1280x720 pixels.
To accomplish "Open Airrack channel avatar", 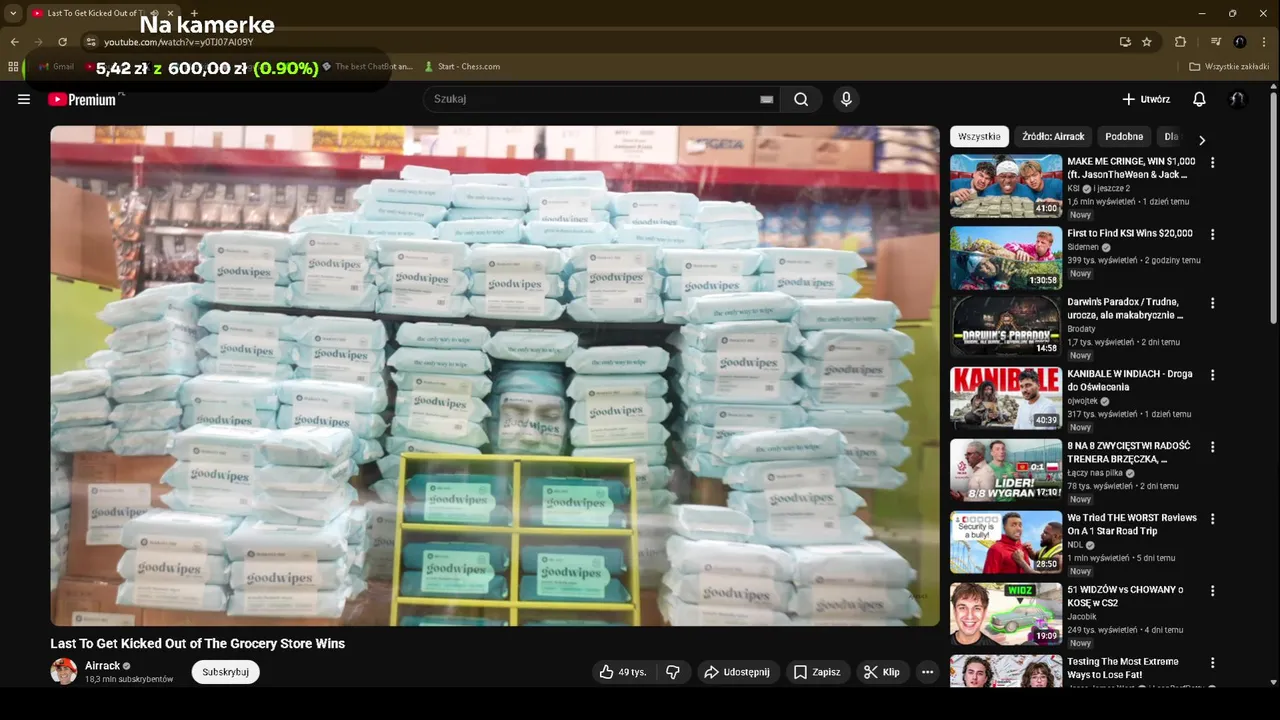I will 64,671.
